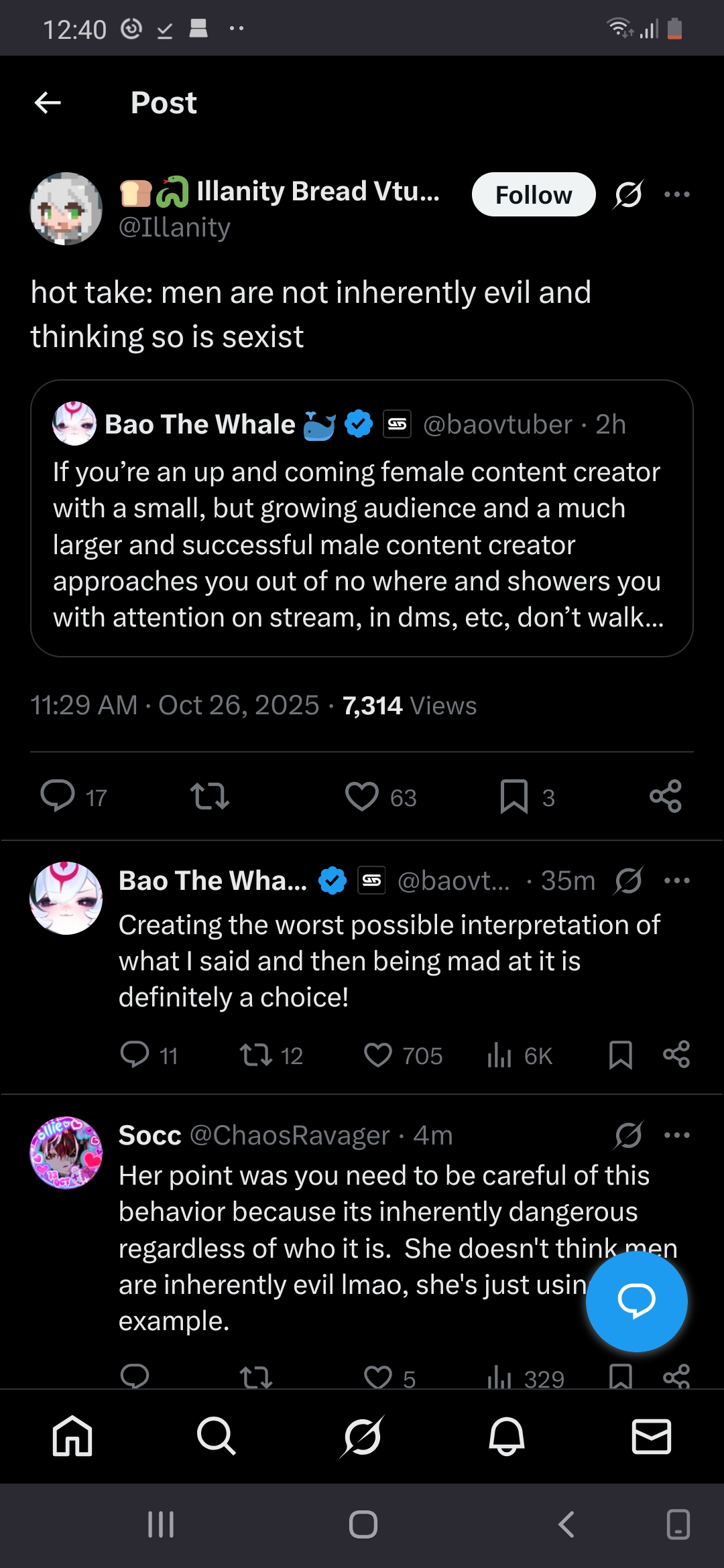Screen dimensions: 724x1568
Task: Open more options on Socc's reply
Action: pyautogui.click(x=676, y=1135)
